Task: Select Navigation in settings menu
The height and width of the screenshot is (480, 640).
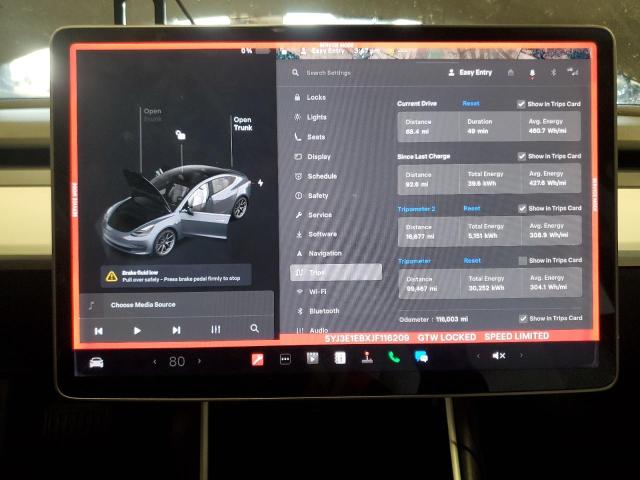Action: coord(325,253)
